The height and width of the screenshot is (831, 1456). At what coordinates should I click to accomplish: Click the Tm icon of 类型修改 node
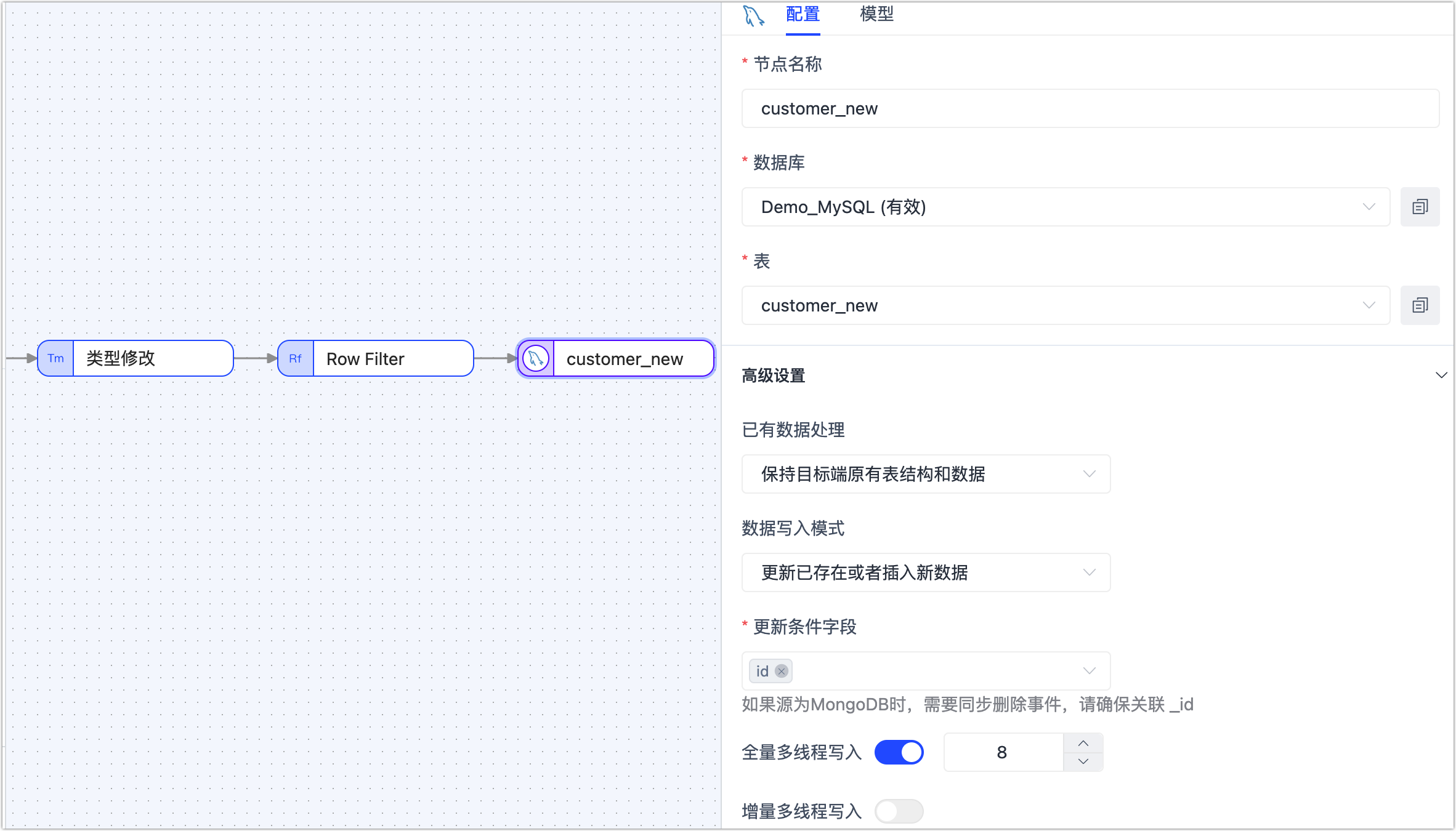click(x=55, y=358)
